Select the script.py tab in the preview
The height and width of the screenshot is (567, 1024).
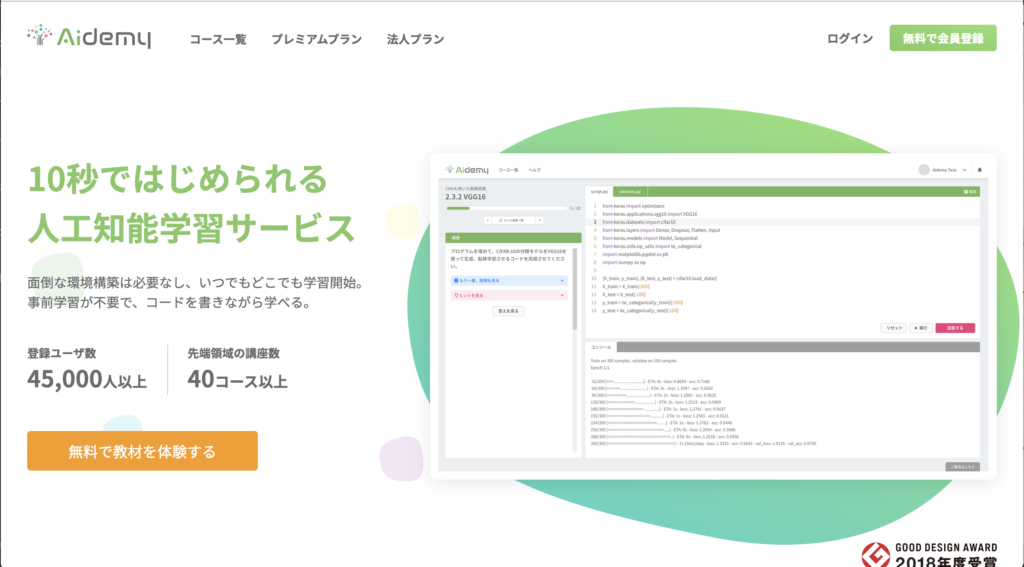(x=599, y=191)
